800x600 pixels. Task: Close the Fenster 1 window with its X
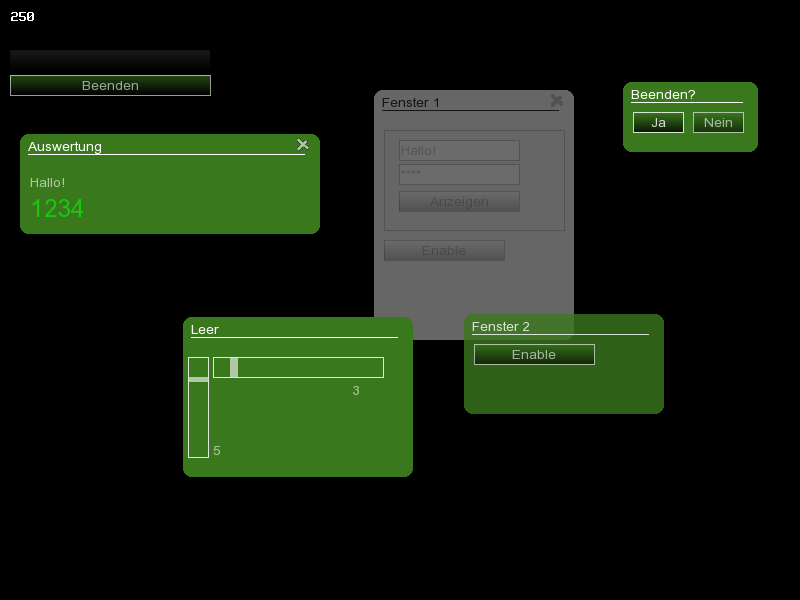(557, 101)
